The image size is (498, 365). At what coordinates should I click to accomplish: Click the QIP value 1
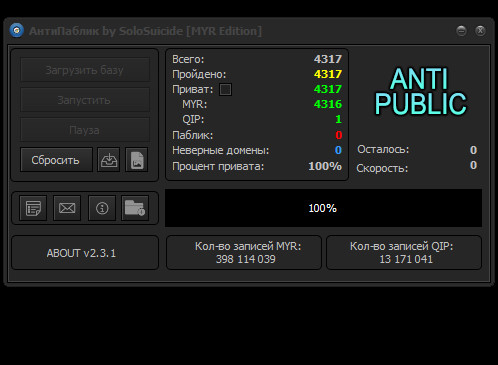tap(339, 119)
